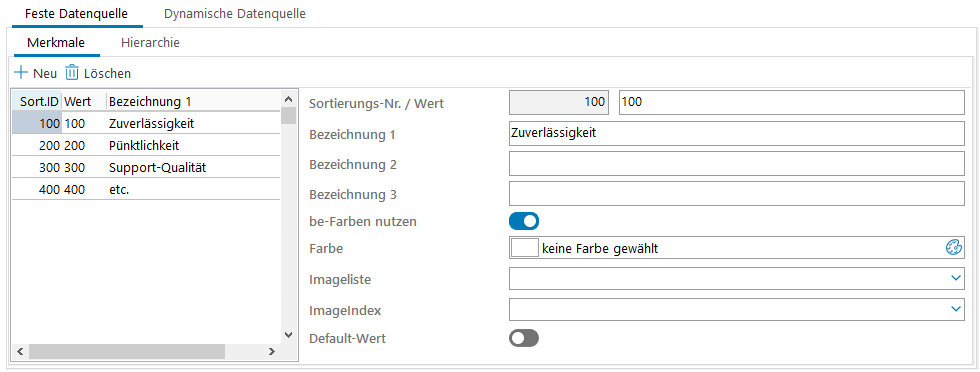Disable the be-Farben nutzen switch
980x372 pixels.
coord(524,221)
